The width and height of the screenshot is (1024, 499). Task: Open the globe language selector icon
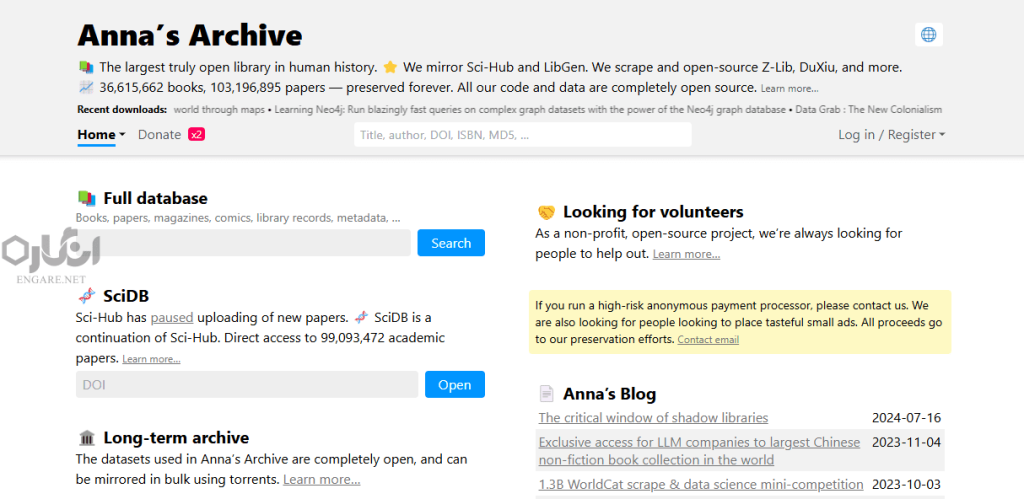(929, 35)
